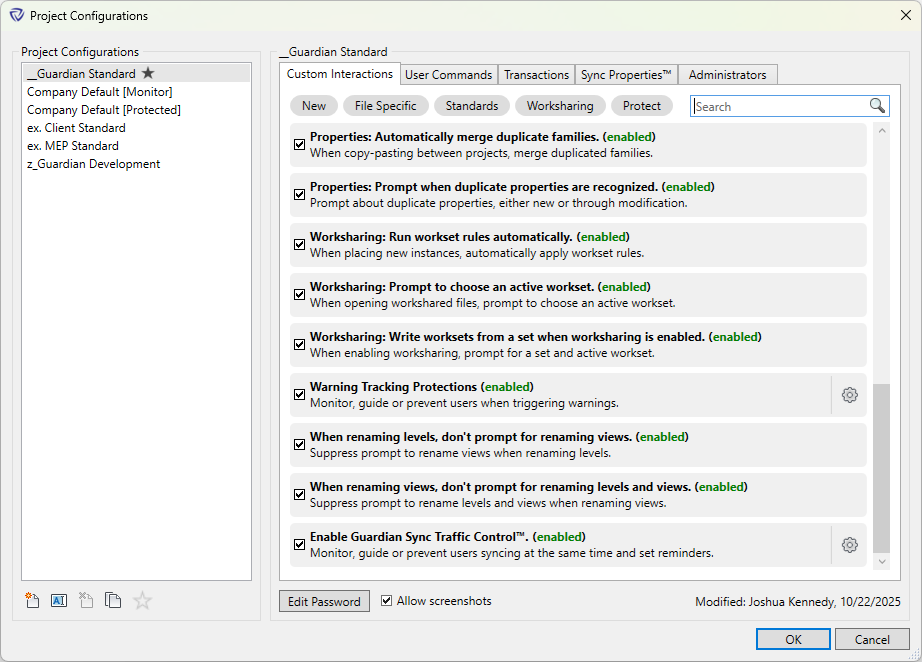
Task: Click description 'Suppress prompt to rename views when renaming levels.'
Action: 460,453
